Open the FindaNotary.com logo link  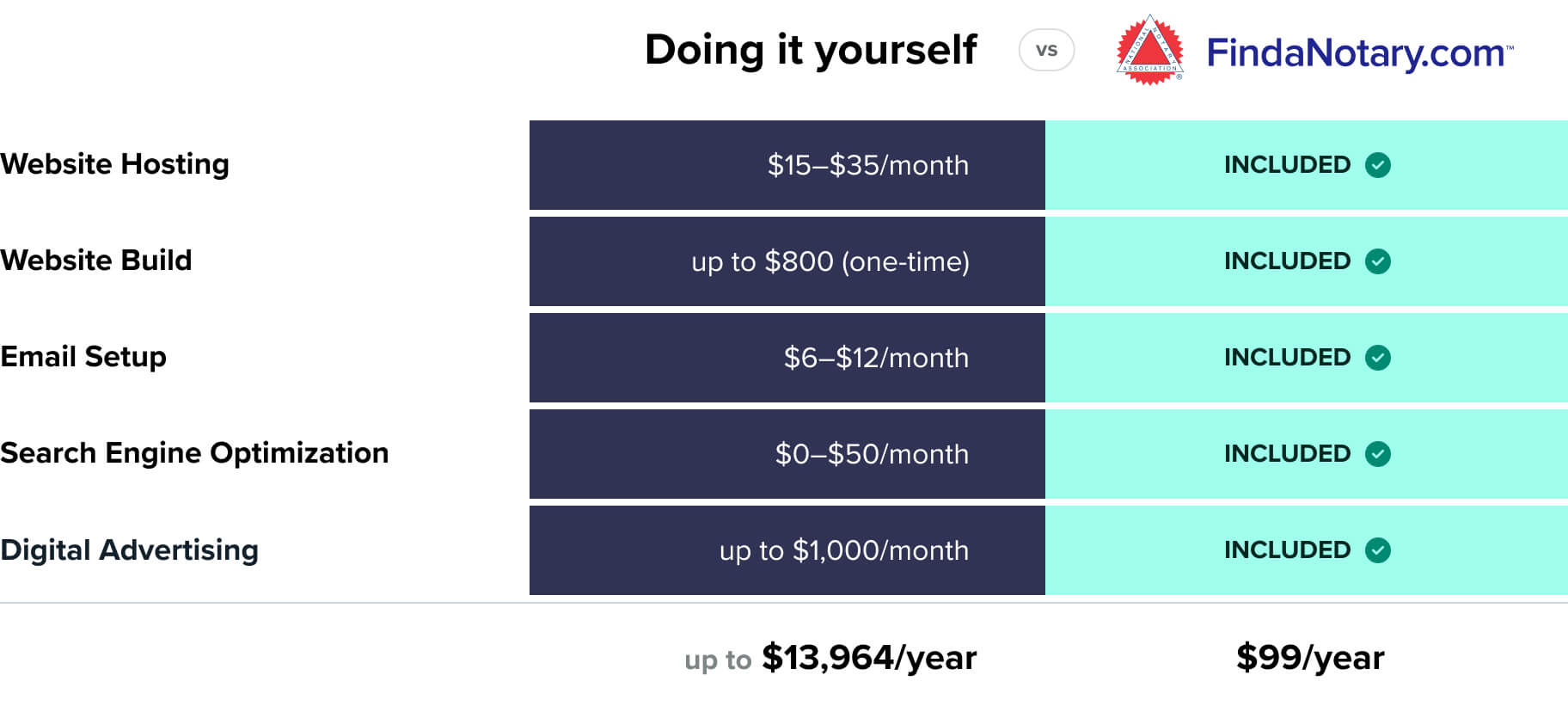1358,52
